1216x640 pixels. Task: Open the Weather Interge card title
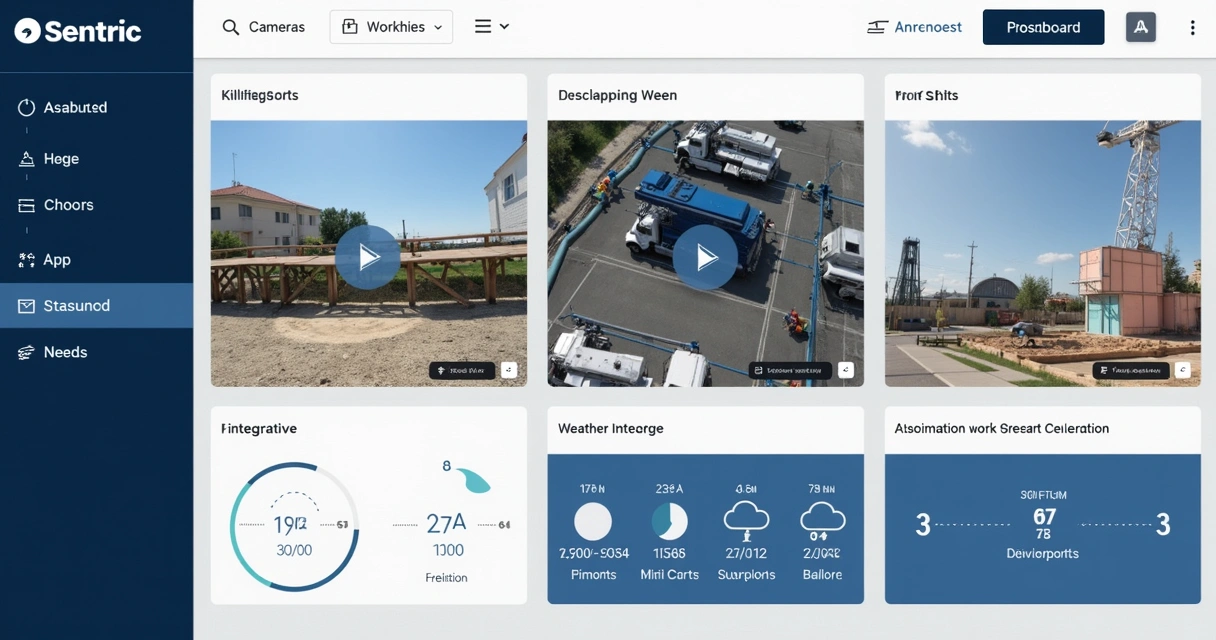pyautogui.click(x=610, y=428)
